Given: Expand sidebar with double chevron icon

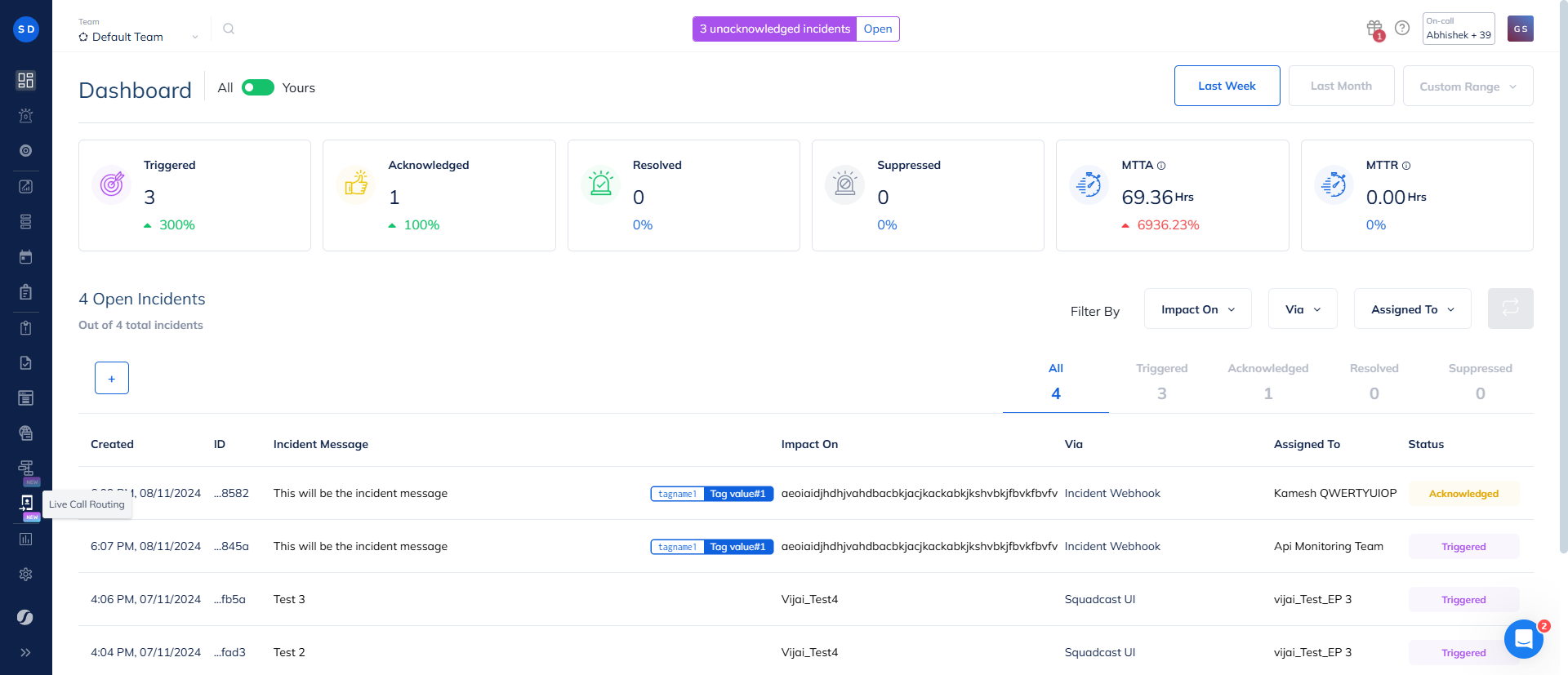Looking at the screenshot, I should click(26, 652).
